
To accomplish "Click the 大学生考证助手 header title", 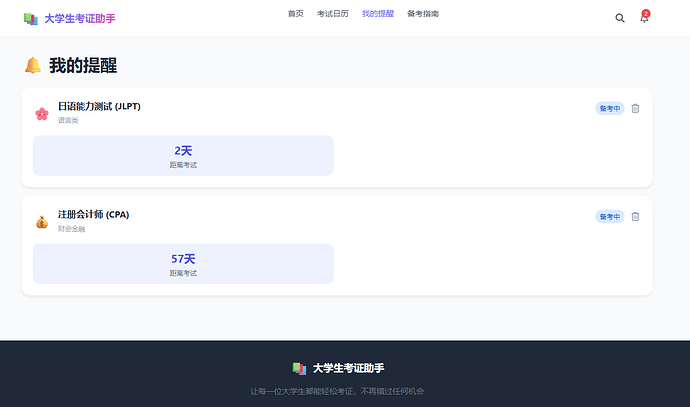I will tap(80, 18).
